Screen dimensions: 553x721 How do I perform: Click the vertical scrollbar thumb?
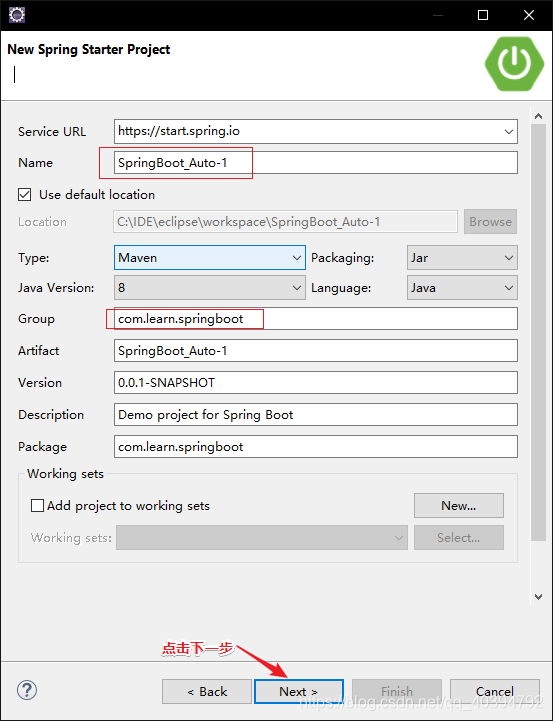(x=539, y=332)
